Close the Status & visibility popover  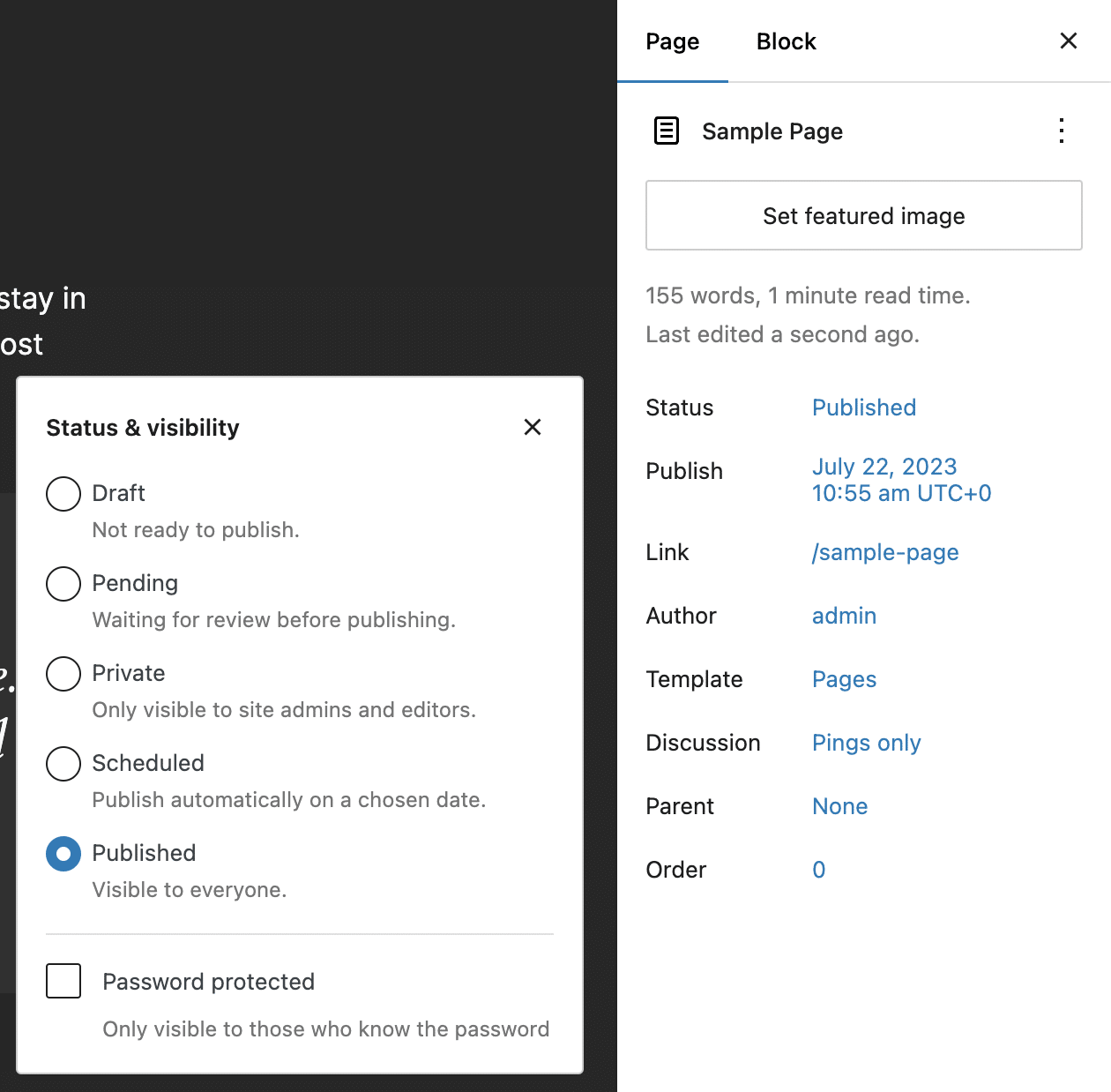[x=533, y=427]
